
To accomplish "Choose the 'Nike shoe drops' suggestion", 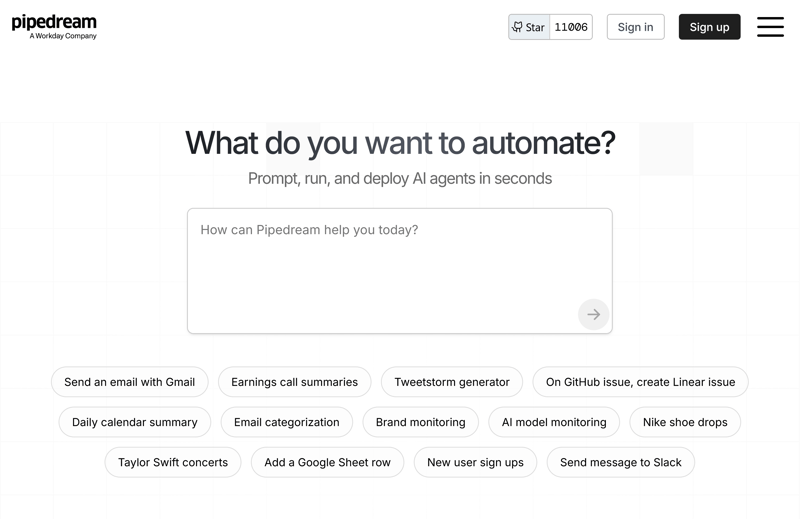I will tap(685, 422).
